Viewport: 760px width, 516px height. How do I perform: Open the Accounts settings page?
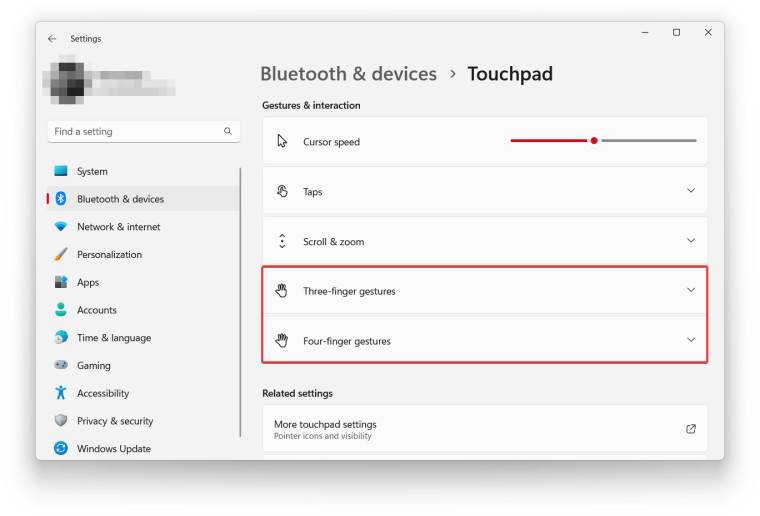click(x=97, y=310)
